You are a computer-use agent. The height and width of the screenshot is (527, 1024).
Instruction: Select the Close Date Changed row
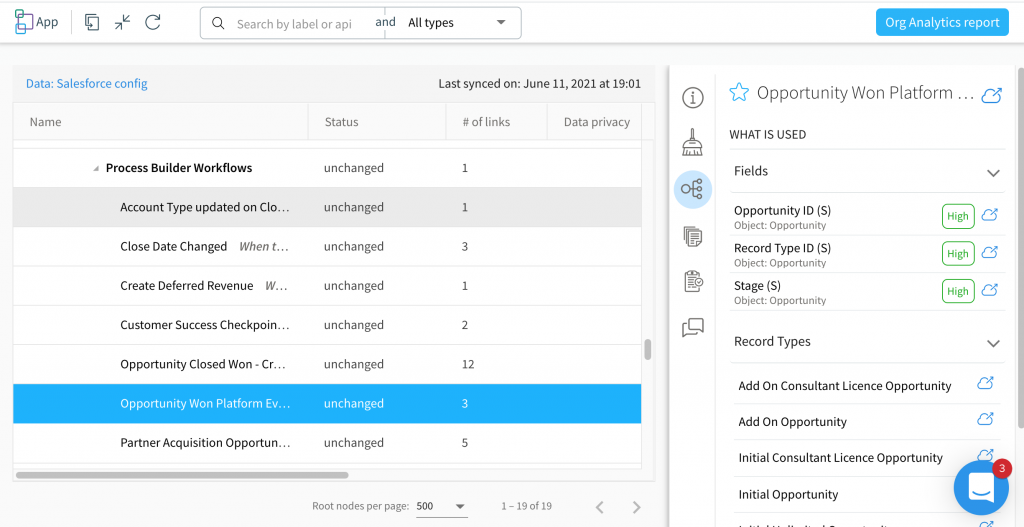[x=174, y=247]
